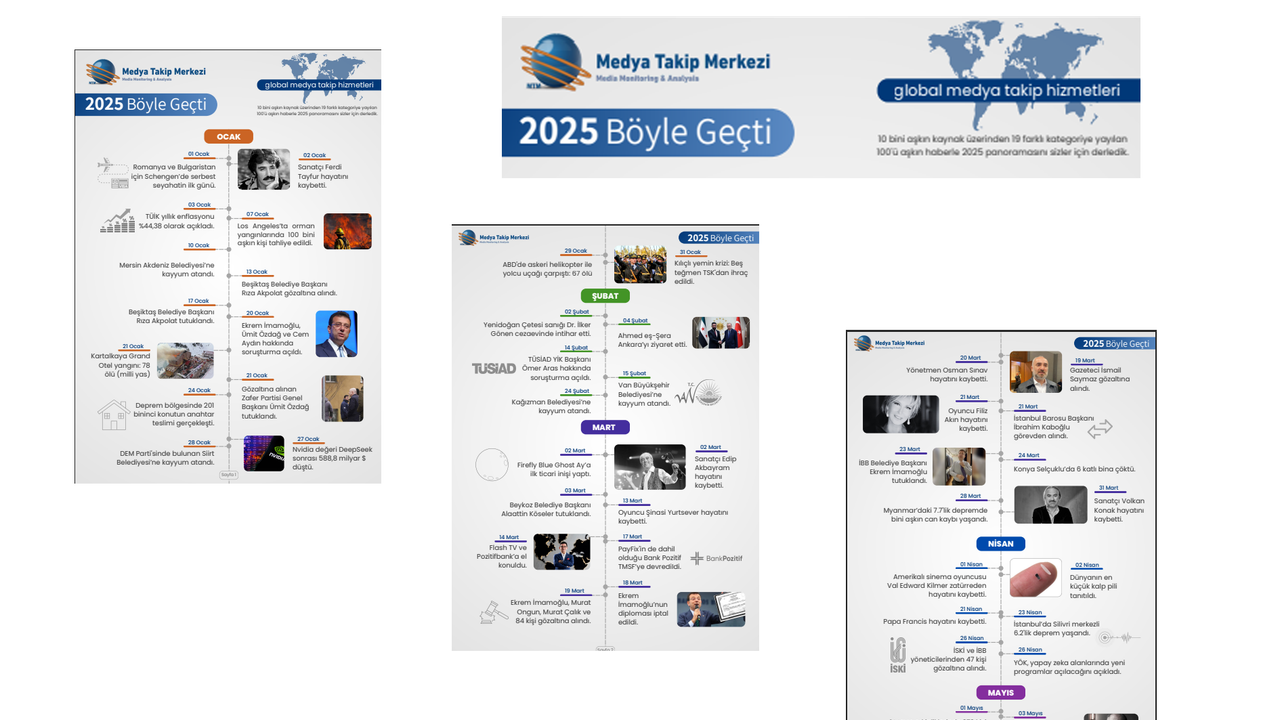Open the Los Angeles wildfire photo
This screenshot has width=1280, height=720.
click(347, 231)
